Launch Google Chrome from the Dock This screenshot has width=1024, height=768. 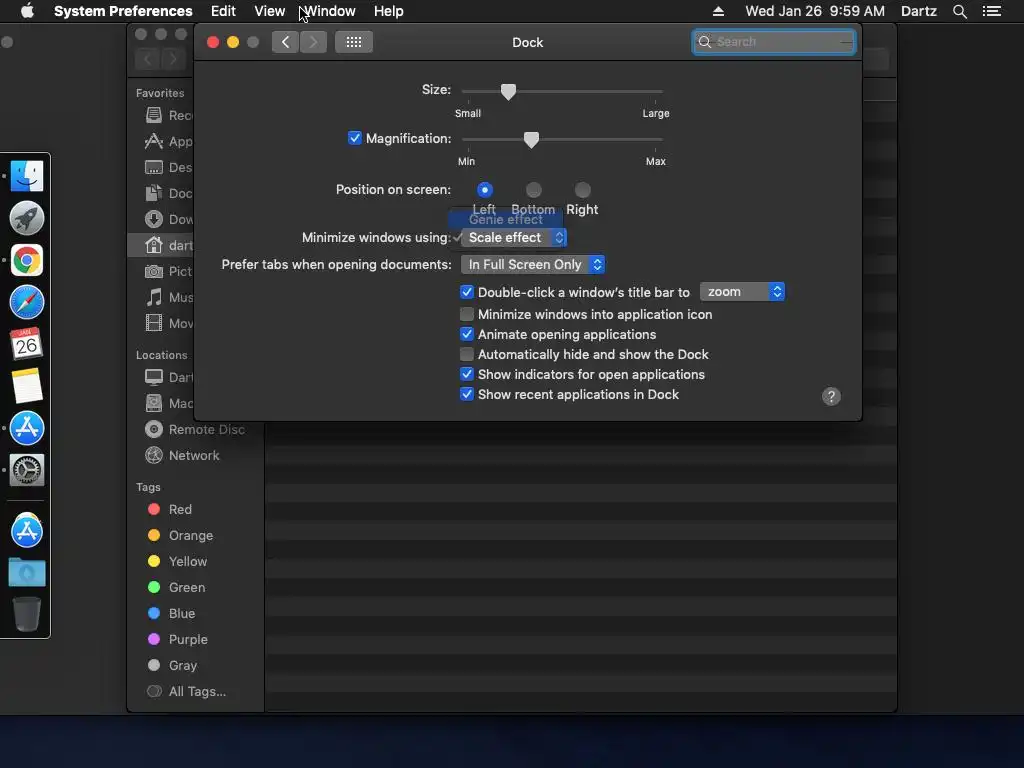[x=27, y=260]
